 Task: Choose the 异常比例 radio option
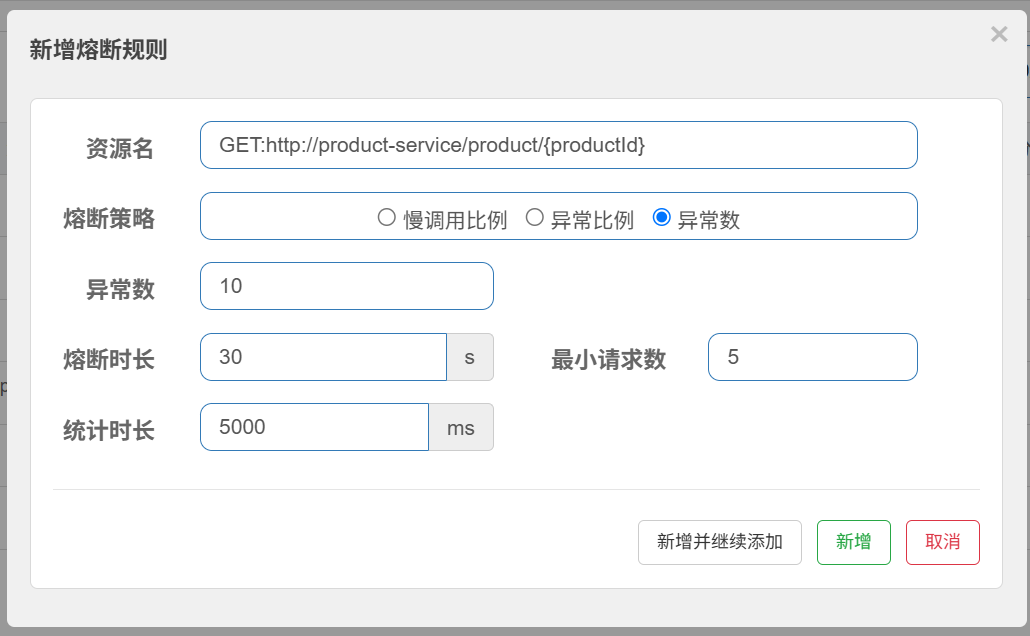(x=535, y=218)
